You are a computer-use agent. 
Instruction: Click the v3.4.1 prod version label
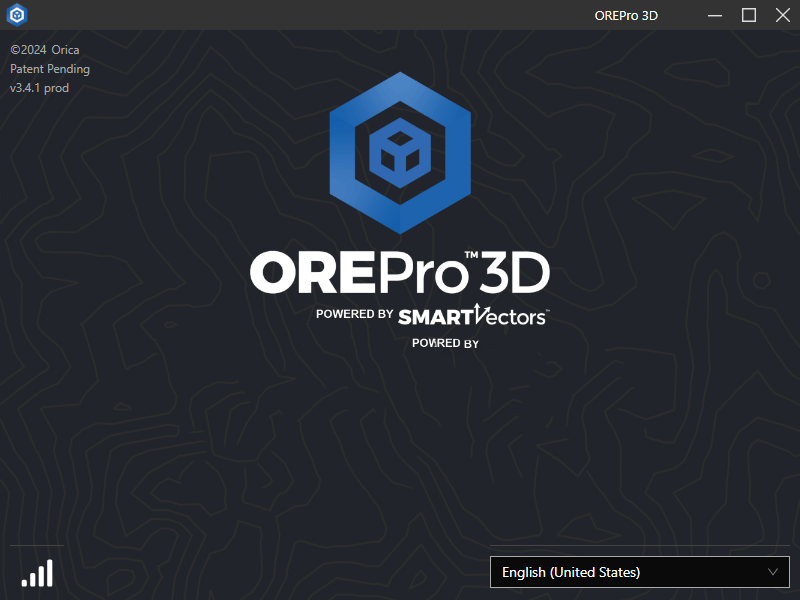[x=38, y=88]
